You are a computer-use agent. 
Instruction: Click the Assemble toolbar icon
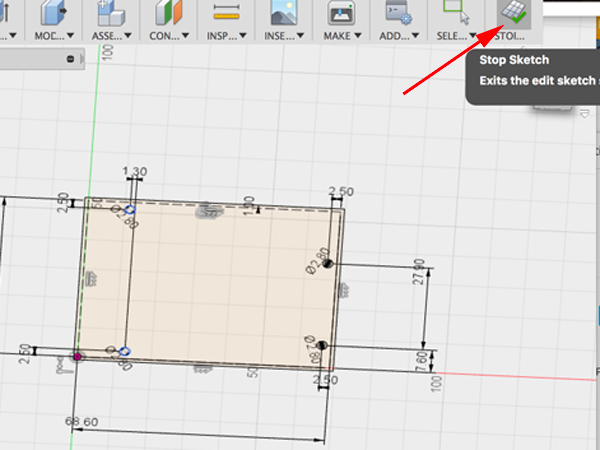click(111, 13)
